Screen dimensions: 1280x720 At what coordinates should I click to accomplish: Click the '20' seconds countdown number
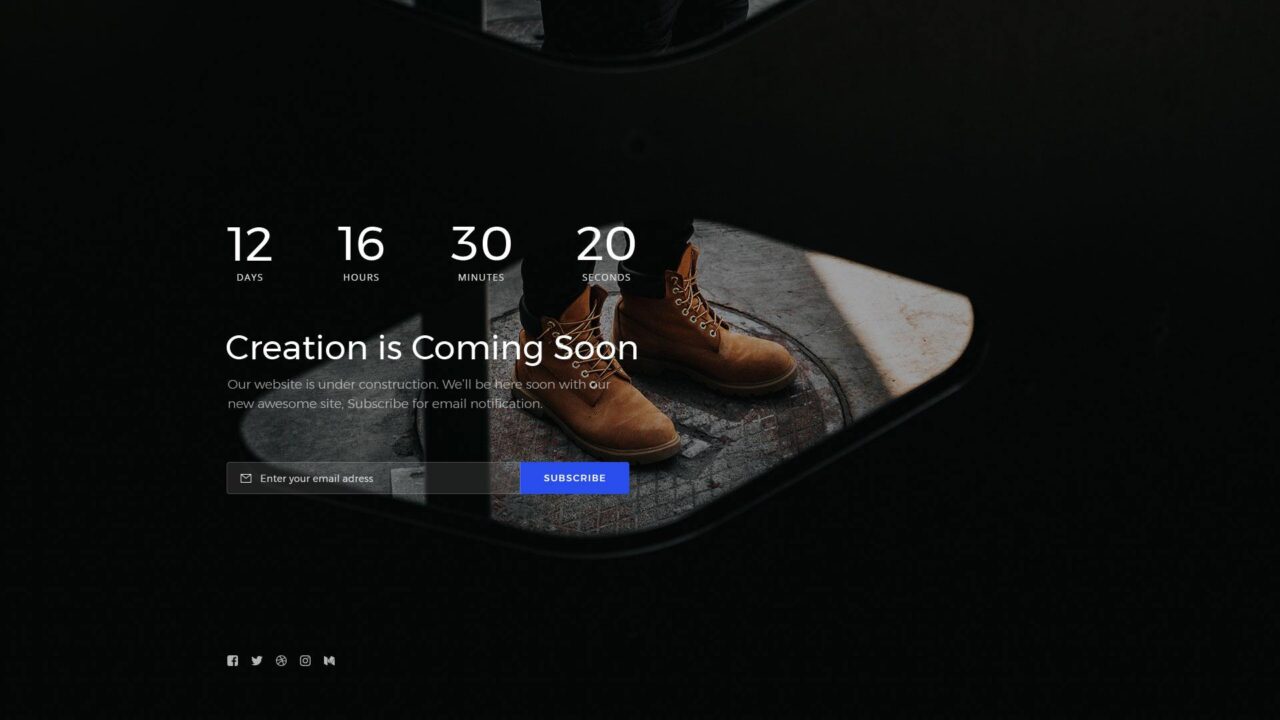606,244
